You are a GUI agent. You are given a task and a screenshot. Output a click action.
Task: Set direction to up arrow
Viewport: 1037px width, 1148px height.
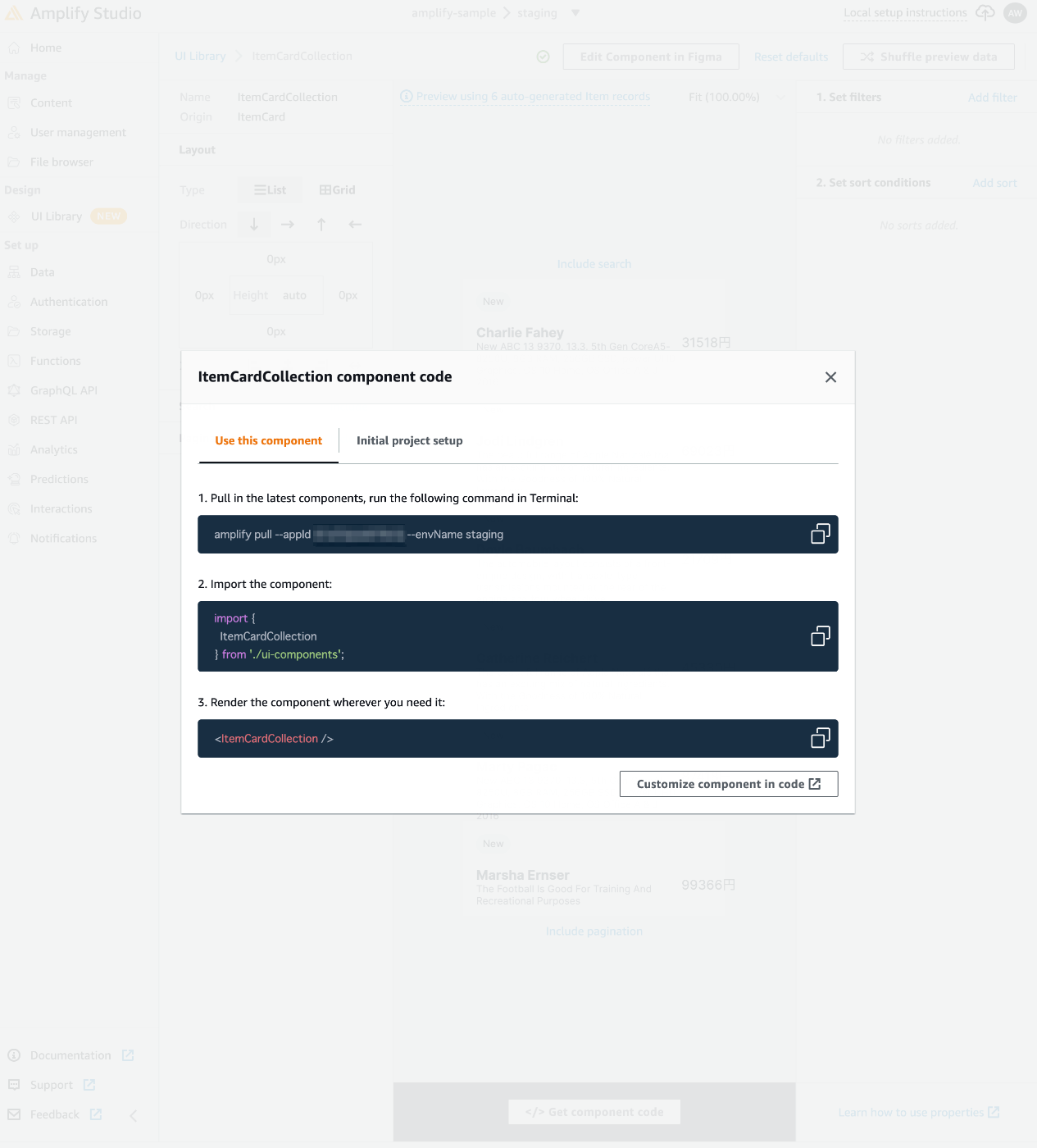pos(321,224)
